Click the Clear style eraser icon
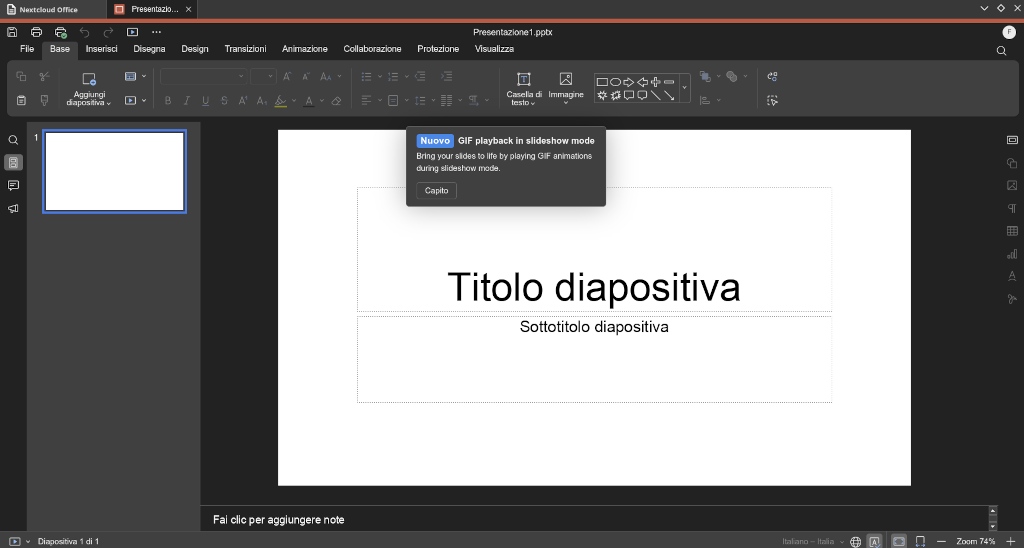Screen dimensions: 1024x548 pos(336,101)
